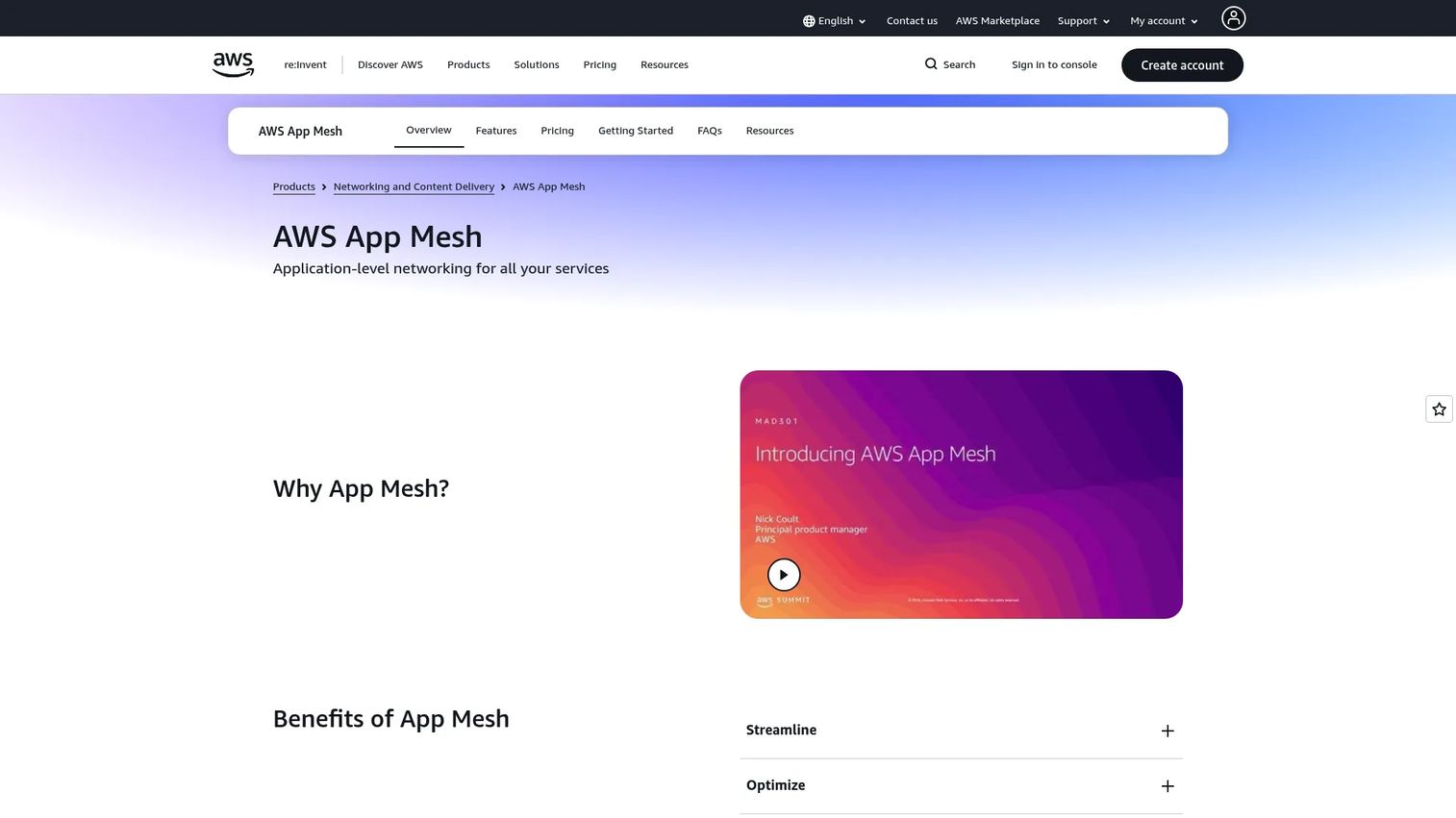The height and width of the screenshot is (818, 1456).
Task: Open the FAQs tab
Action: pyautogui.click(x=710, y=131)
